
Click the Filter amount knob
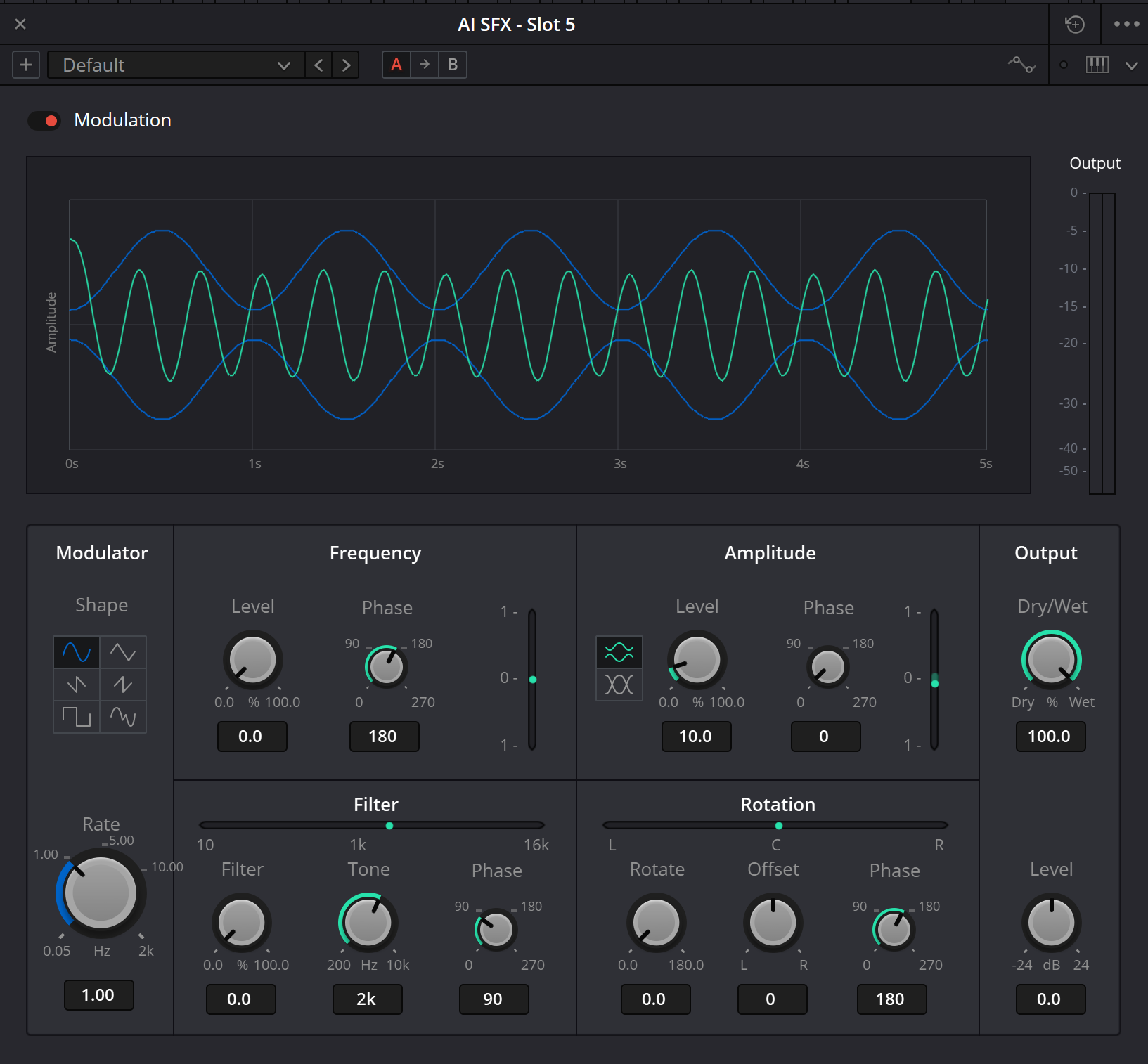241,922
